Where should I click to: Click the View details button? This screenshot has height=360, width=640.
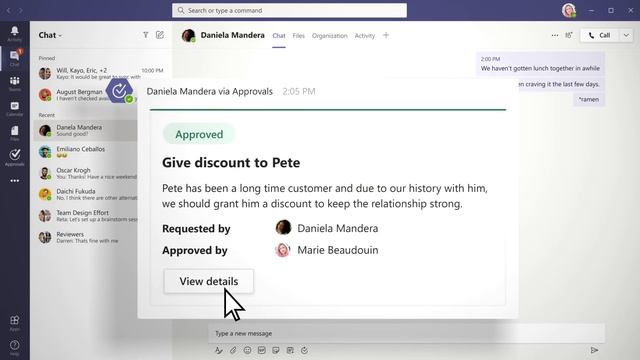click(x=209, y=281)
